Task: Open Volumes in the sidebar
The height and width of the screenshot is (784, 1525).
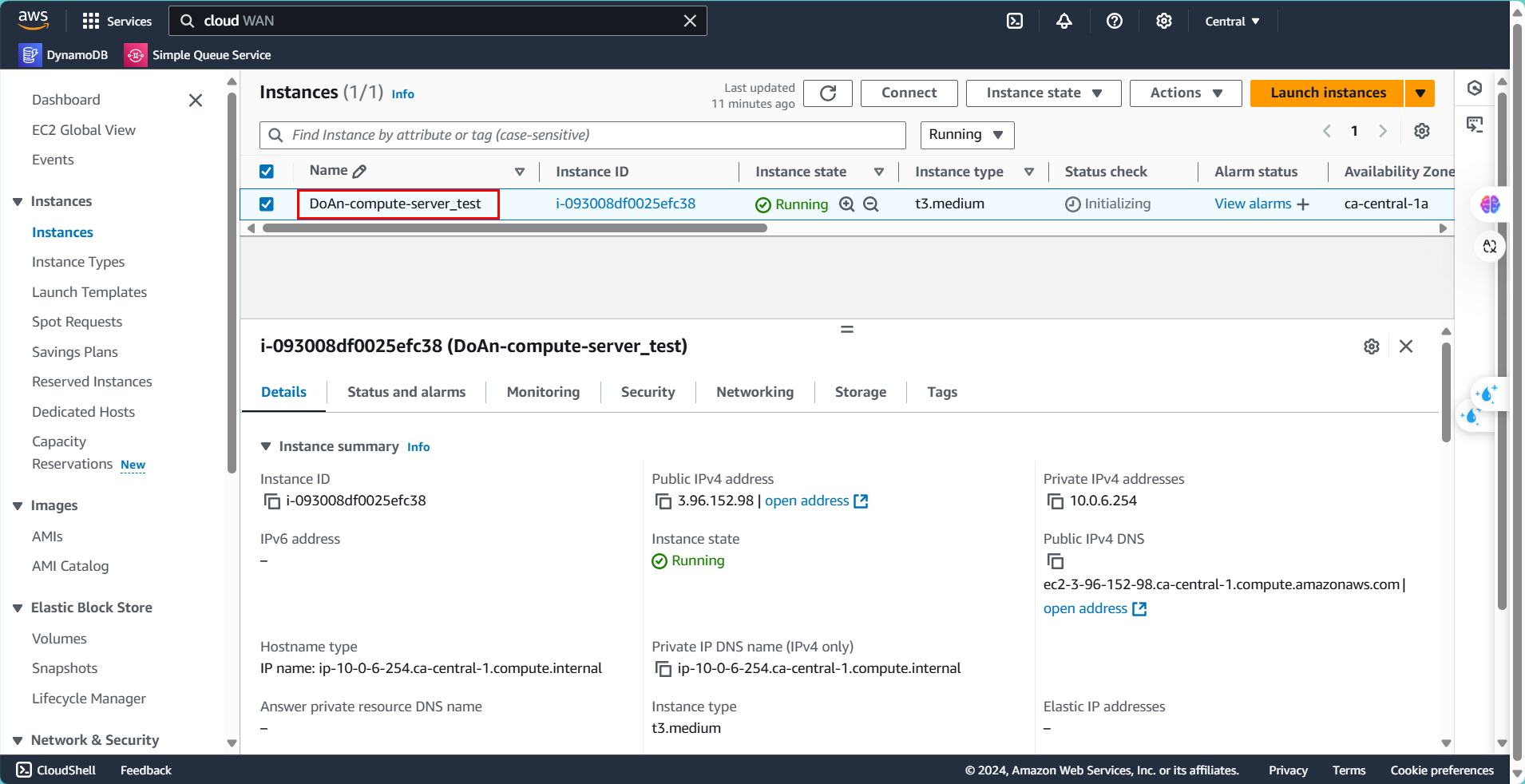Action: coord(59,639)
